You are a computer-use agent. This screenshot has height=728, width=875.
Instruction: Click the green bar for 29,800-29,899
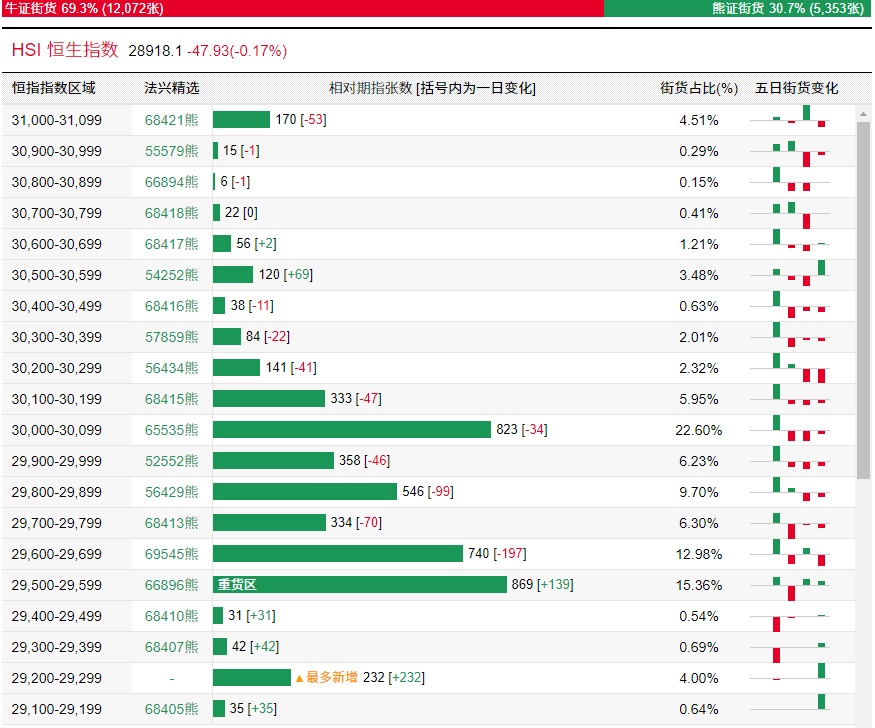[305, 491]
